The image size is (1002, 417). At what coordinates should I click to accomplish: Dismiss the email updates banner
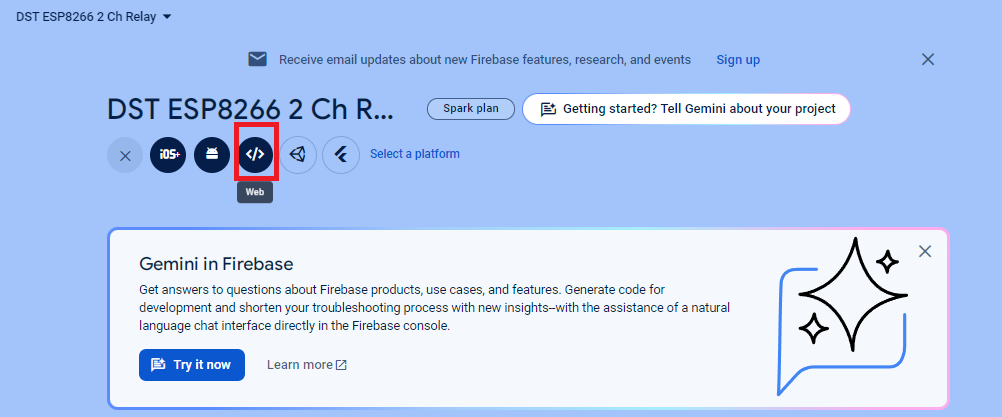(928, 59)
